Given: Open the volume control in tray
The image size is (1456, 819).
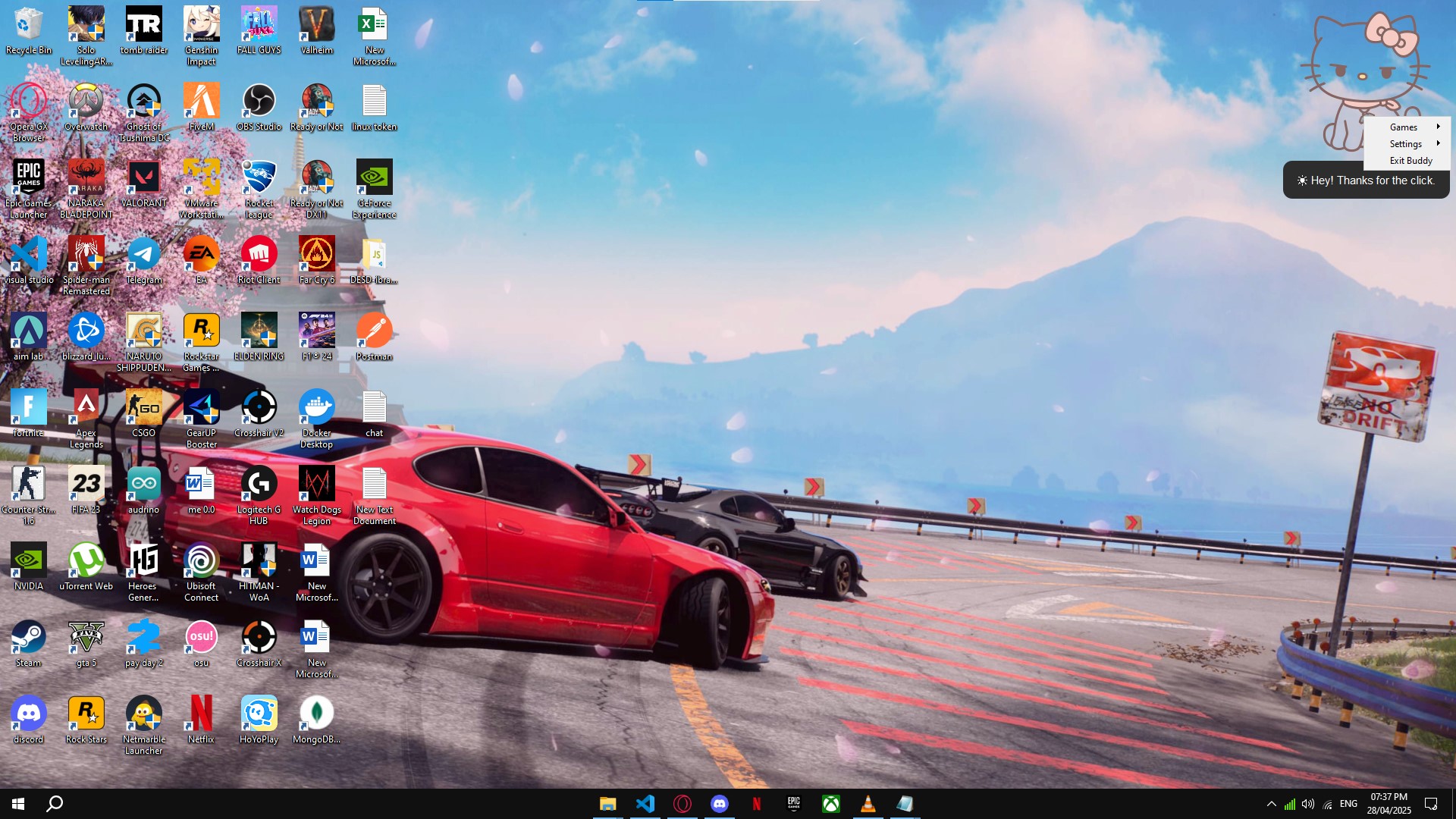Looking at the screenshot, I should coord(1308,804).
